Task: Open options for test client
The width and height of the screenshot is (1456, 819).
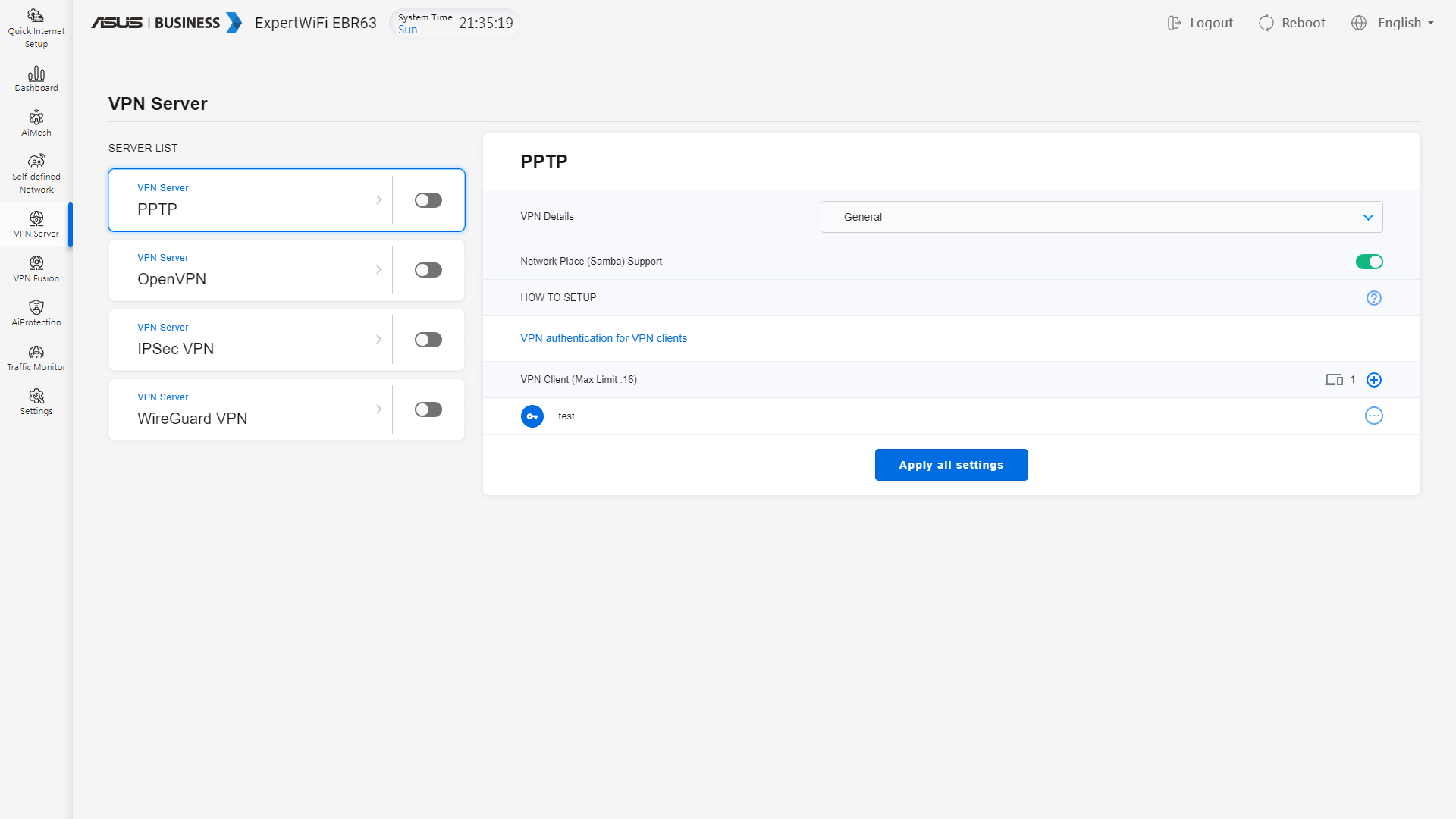Action: [1373, 416]
